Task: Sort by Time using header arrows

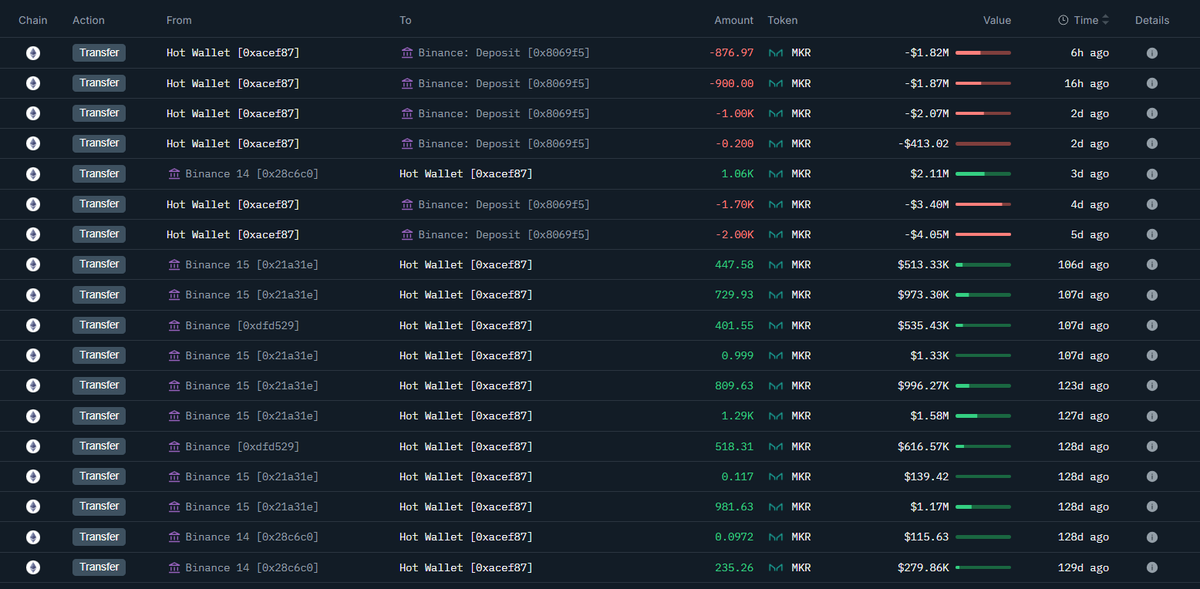Action: click(x=1106, y=20)
